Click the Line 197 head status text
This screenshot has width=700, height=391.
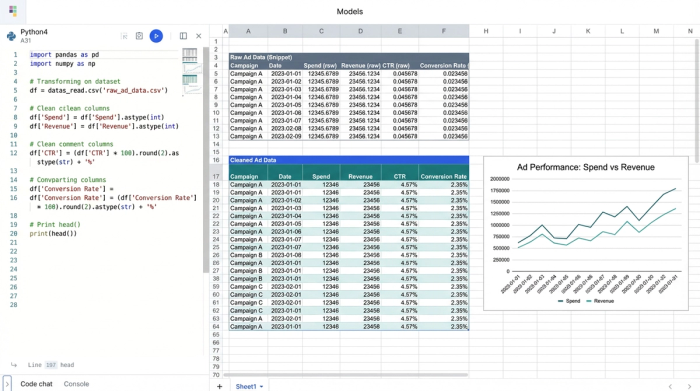pos(51,365)
